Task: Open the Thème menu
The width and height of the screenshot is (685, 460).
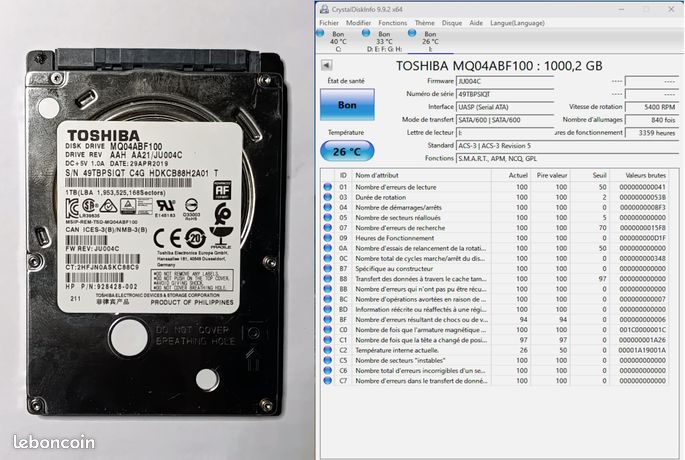Action: (424, 23)
